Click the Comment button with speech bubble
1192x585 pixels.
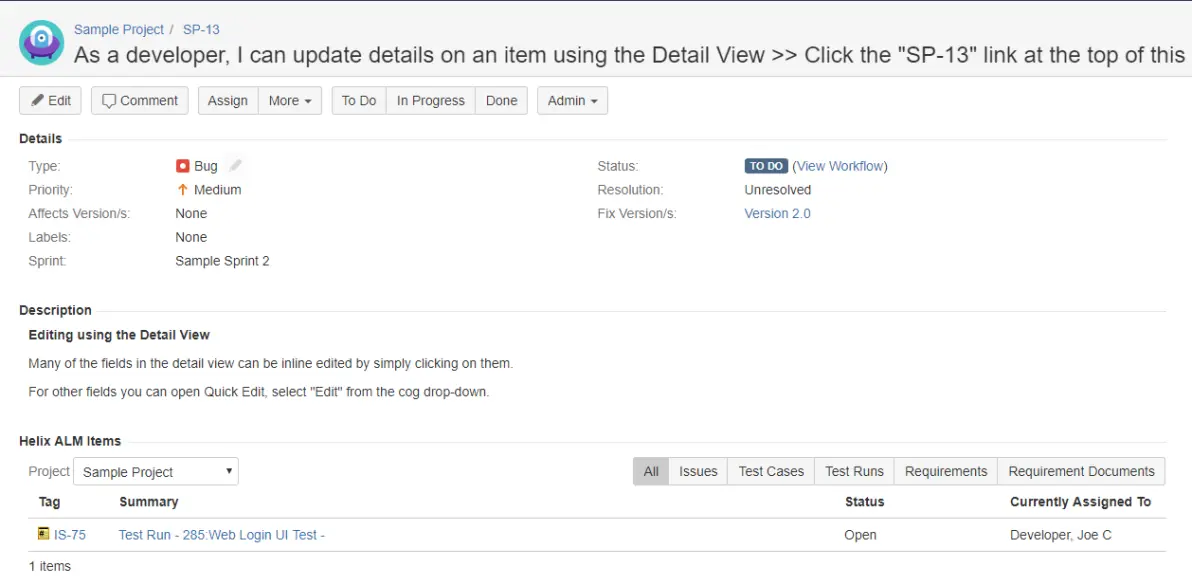click(140, 100)
